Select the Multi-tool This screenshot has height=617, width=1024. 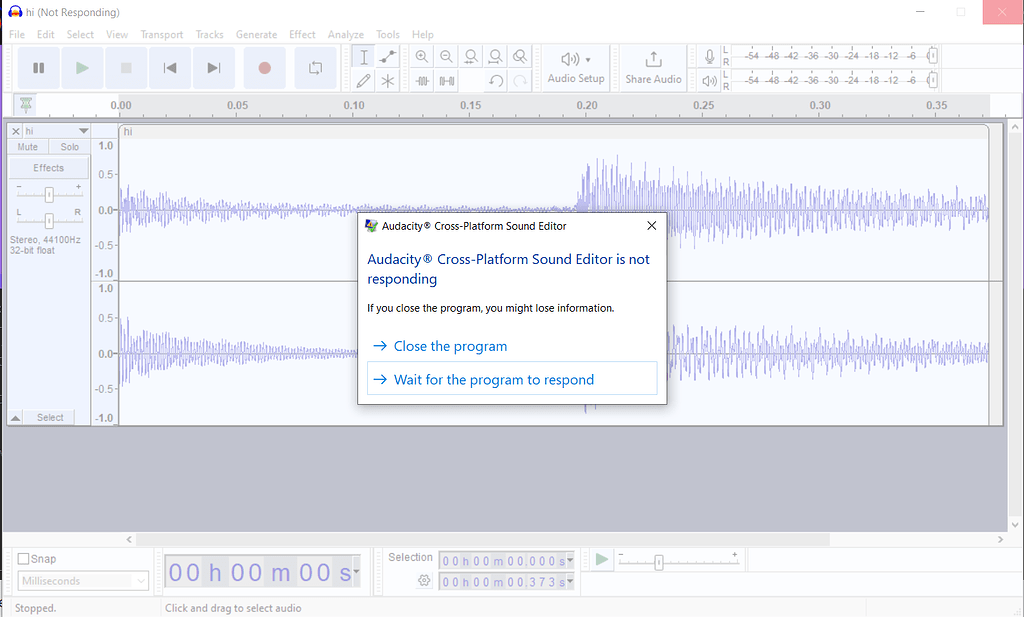tap(388, 80)
